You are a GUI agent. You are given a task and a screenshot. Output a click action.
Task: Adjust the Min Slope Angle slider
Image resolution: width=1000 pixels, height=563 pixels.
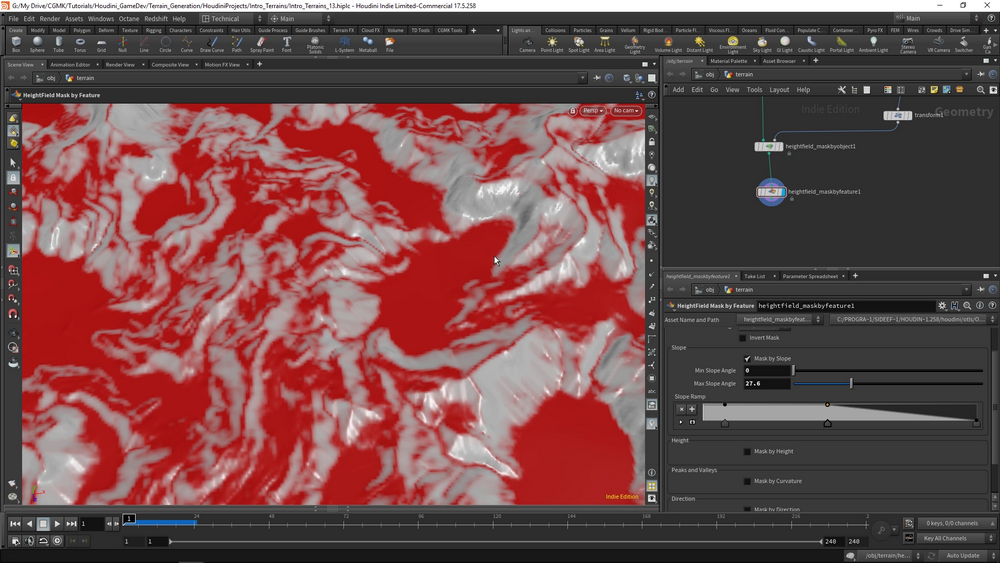point(888,370)
